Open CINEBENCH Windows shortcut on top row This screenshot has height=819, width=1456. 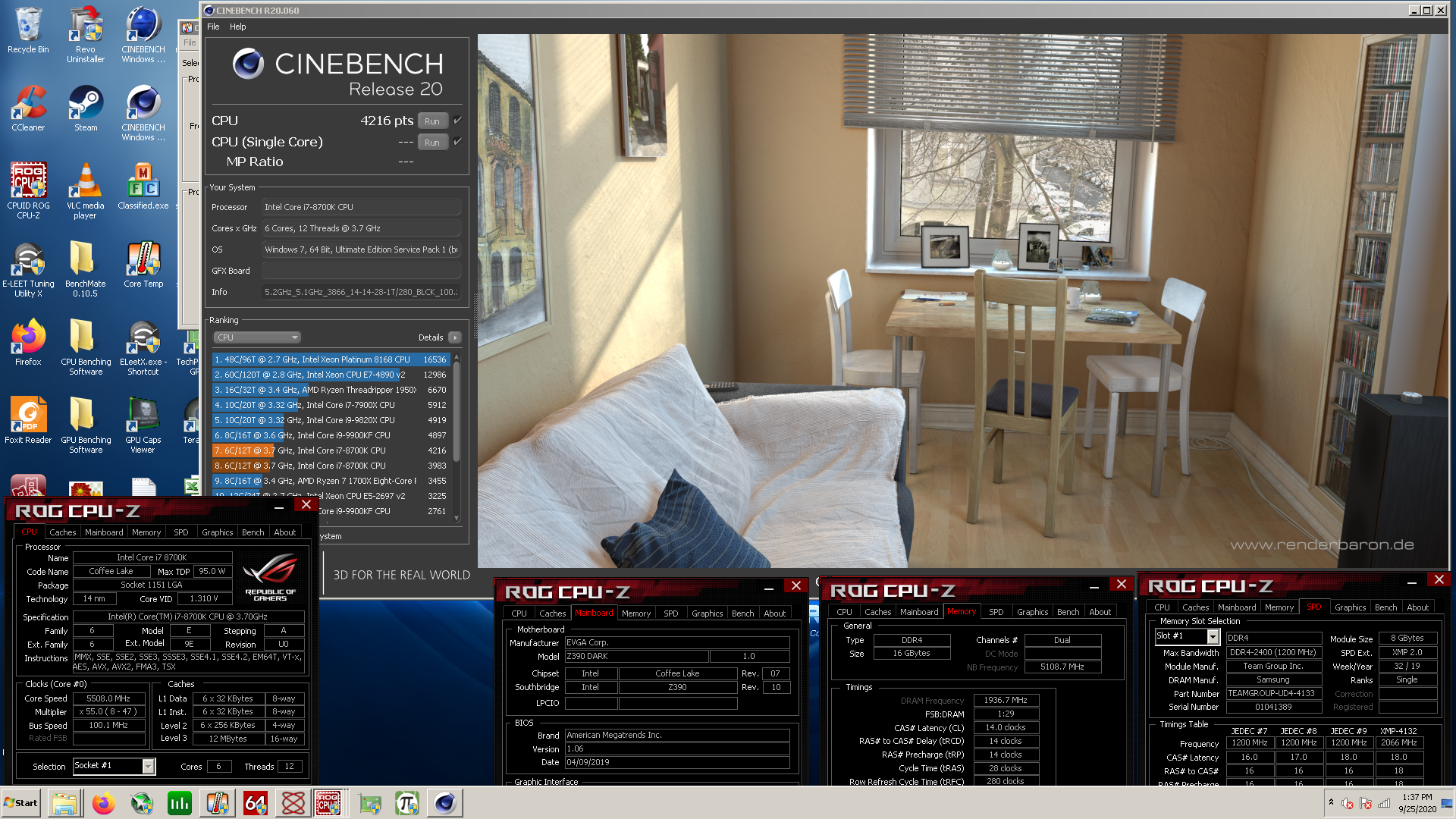click(x=143, y=34)
